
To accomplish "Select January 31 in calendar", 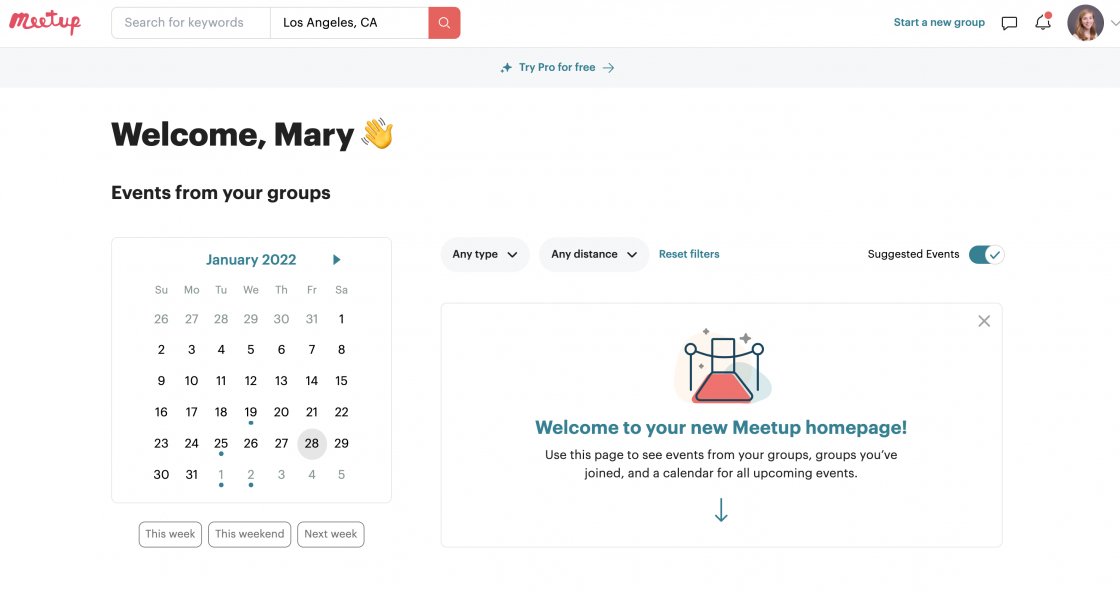I will coord(191,475).
